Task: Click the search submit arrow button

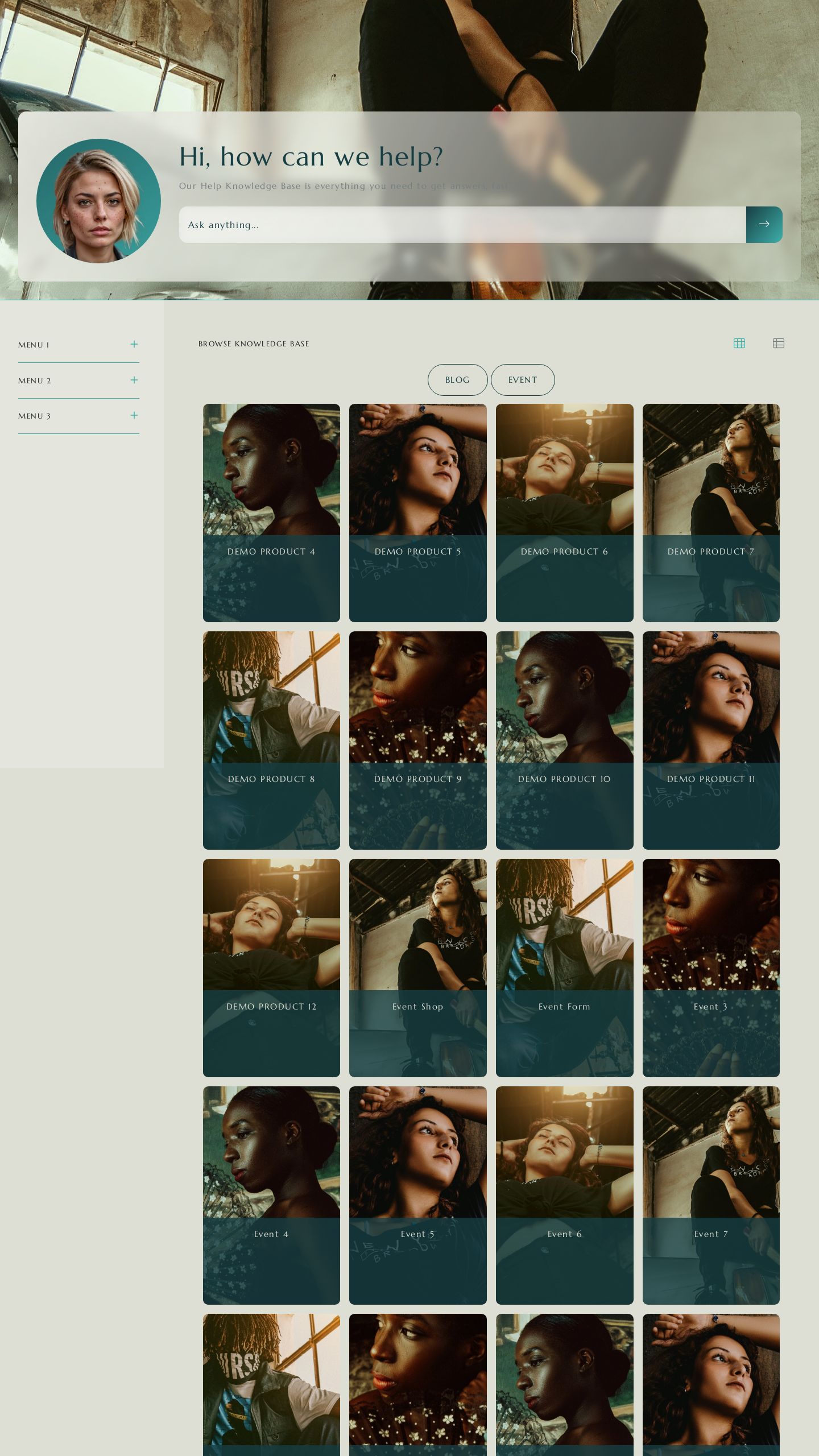Action: click(x=764, y=224)
